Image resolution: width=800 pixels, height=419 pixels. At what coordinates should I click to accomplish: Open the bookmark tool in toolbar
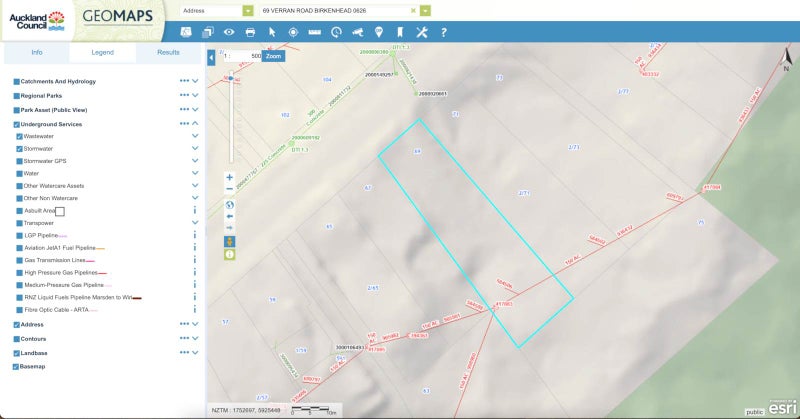400,32
